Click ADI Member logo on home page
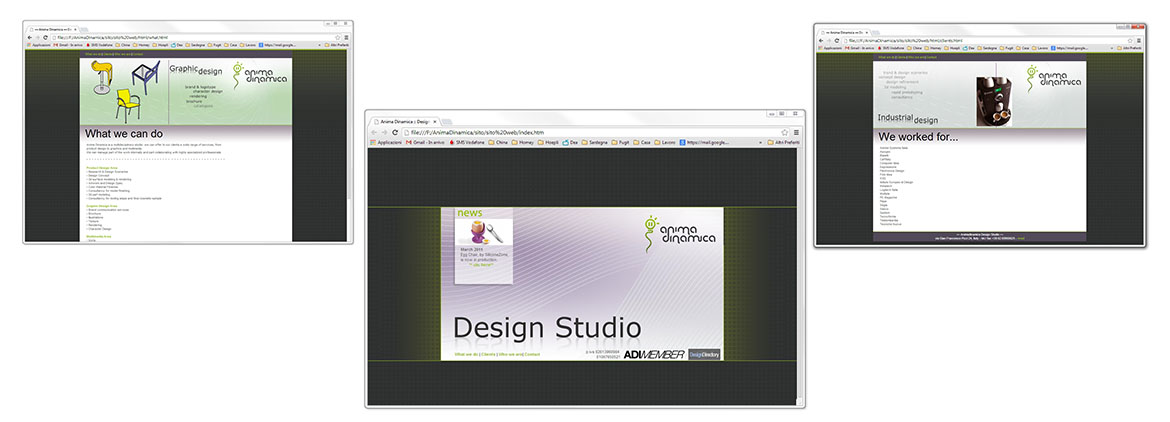Viewport: 1170px width, 422px height. click(654, 354)
